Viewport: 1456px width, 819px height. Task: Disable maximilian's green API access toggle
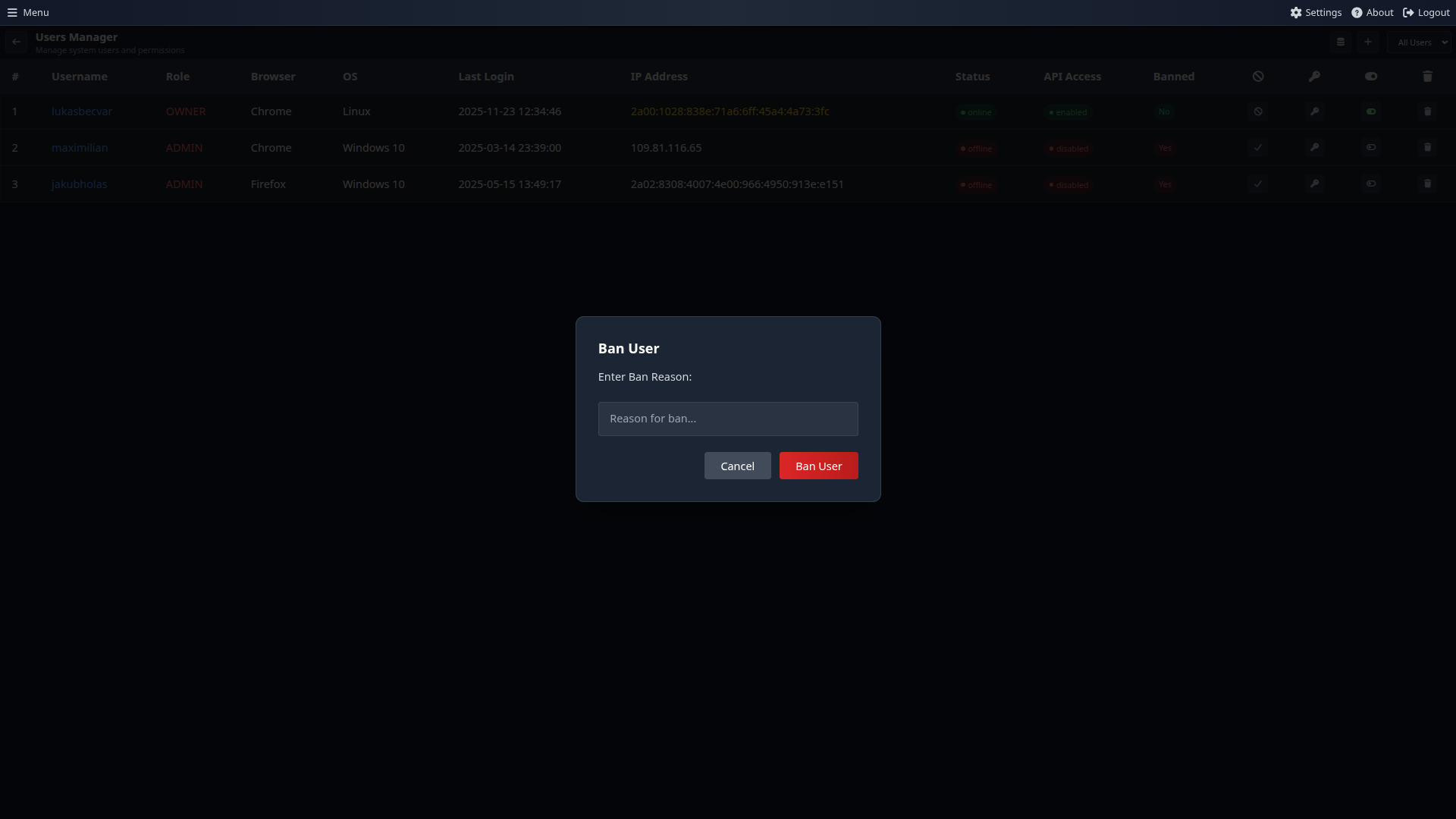[1372, 147]
